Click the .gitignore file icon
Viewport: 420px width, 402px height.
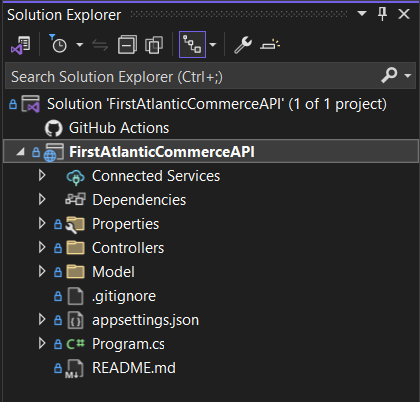click(x=75, y=296)
